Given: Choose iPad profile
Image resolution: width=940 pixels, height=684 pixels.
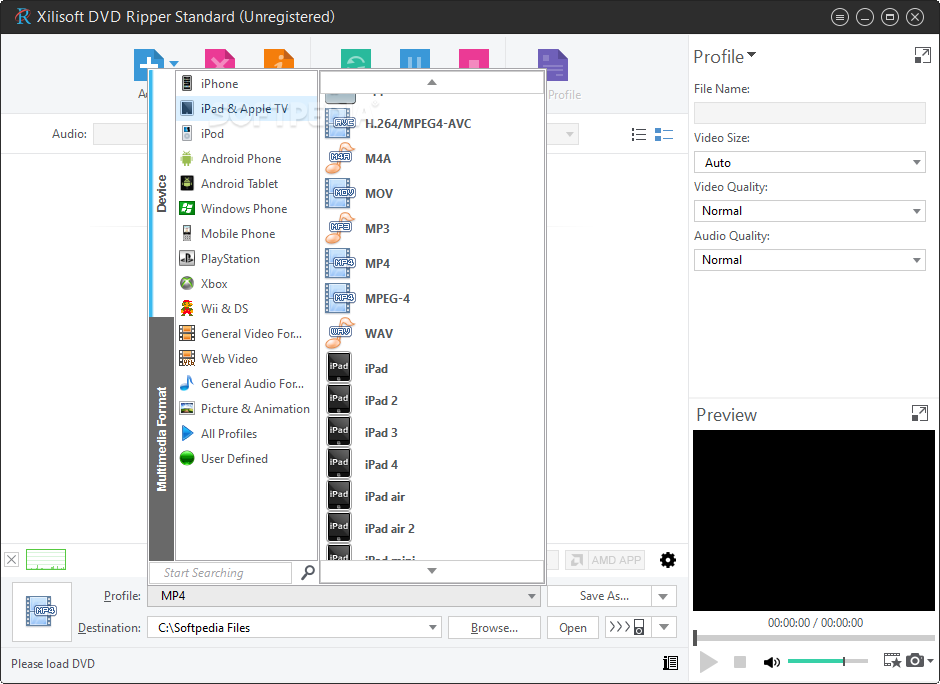Looking at the screenshot, I should coord(432,368).
